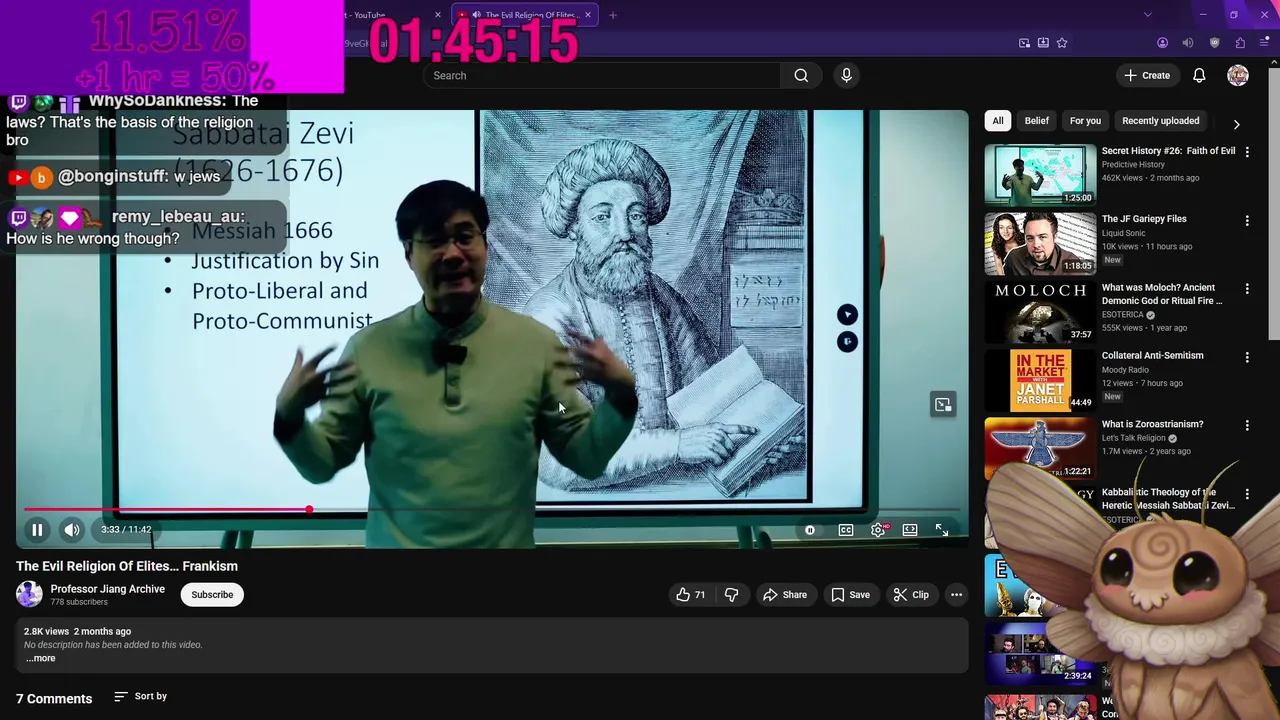Viewport: 1280px width, 720px height.
Task: Save the video to a playlist
Action: click(x=850, y=595)
